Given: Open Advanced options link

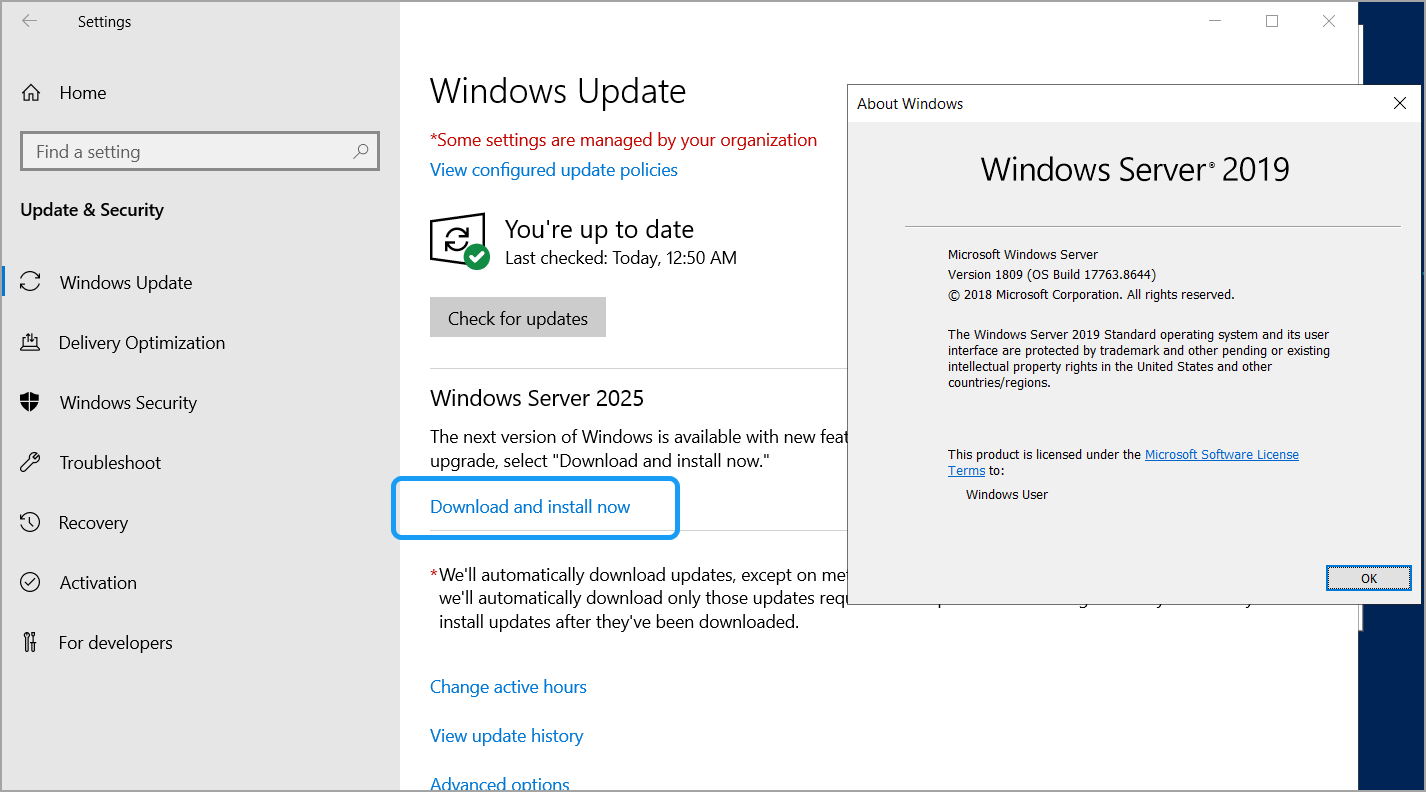Looking at the screenshot, I should pyautogui.click(x=500, y=784).
